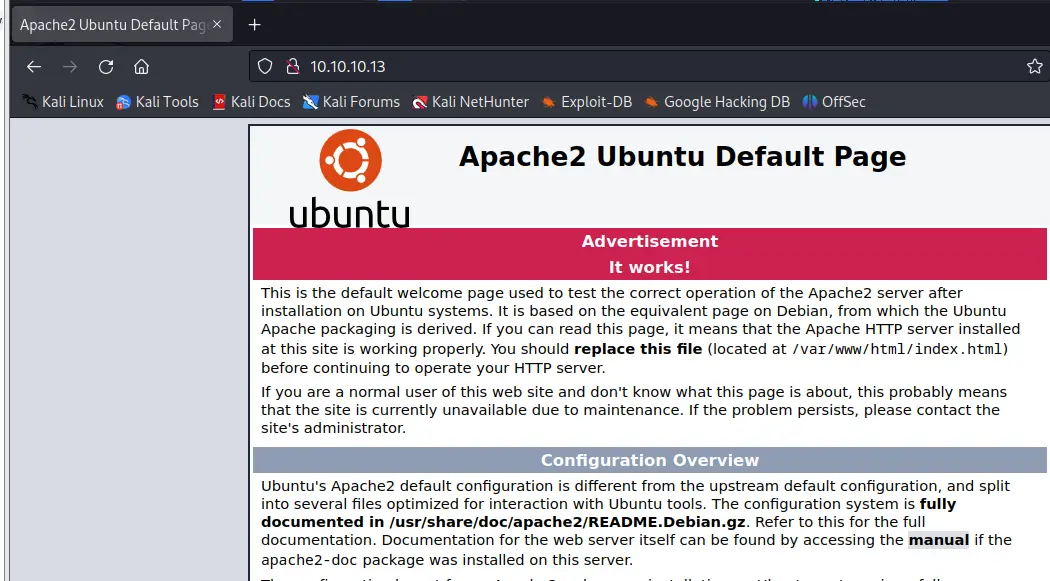Click the /usr/share/doc/apache2/README.Debian.gz path text

[567, 522]
